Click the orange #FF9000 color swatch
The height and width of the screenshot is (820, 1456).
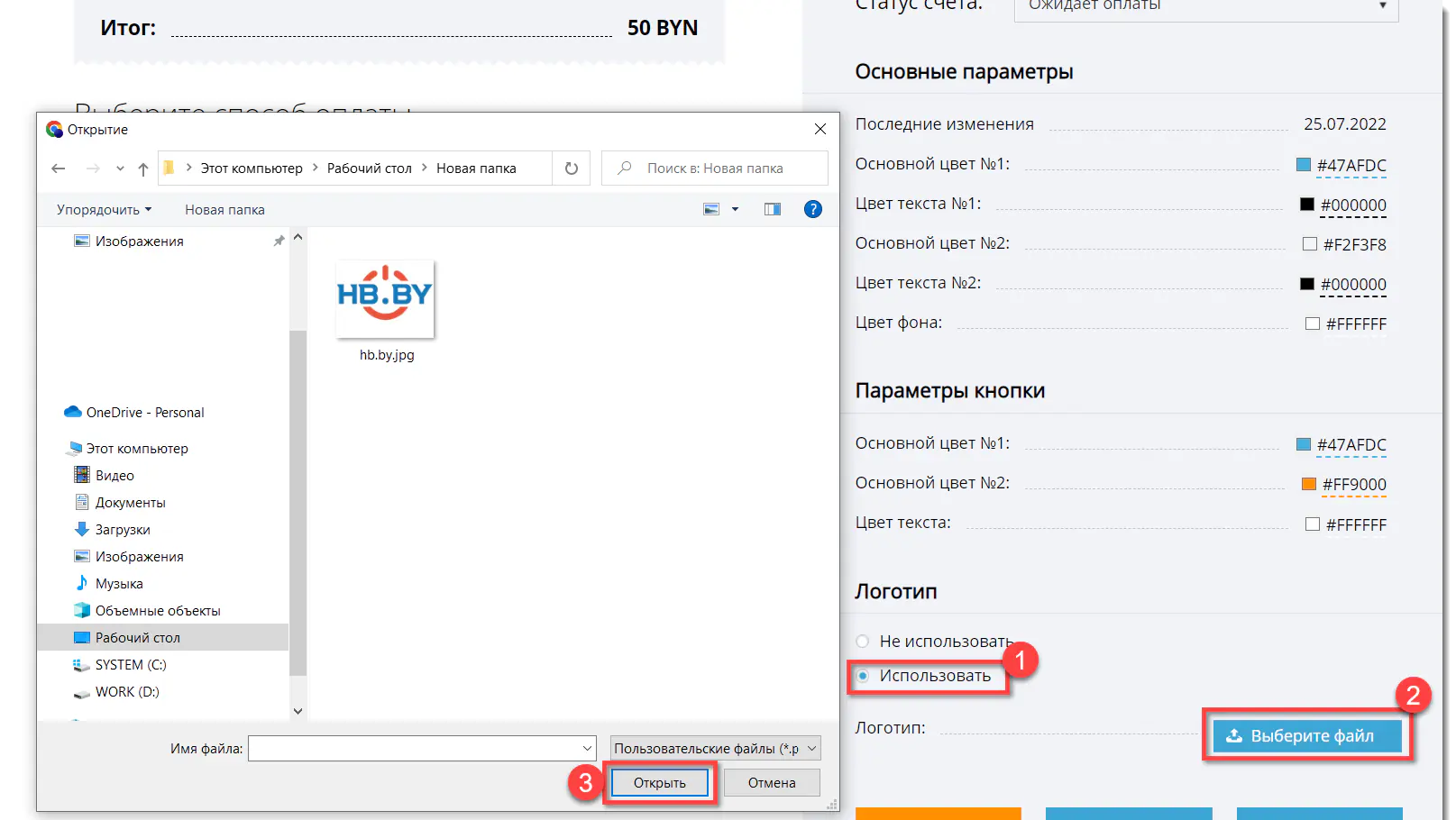coord(1309,485)
